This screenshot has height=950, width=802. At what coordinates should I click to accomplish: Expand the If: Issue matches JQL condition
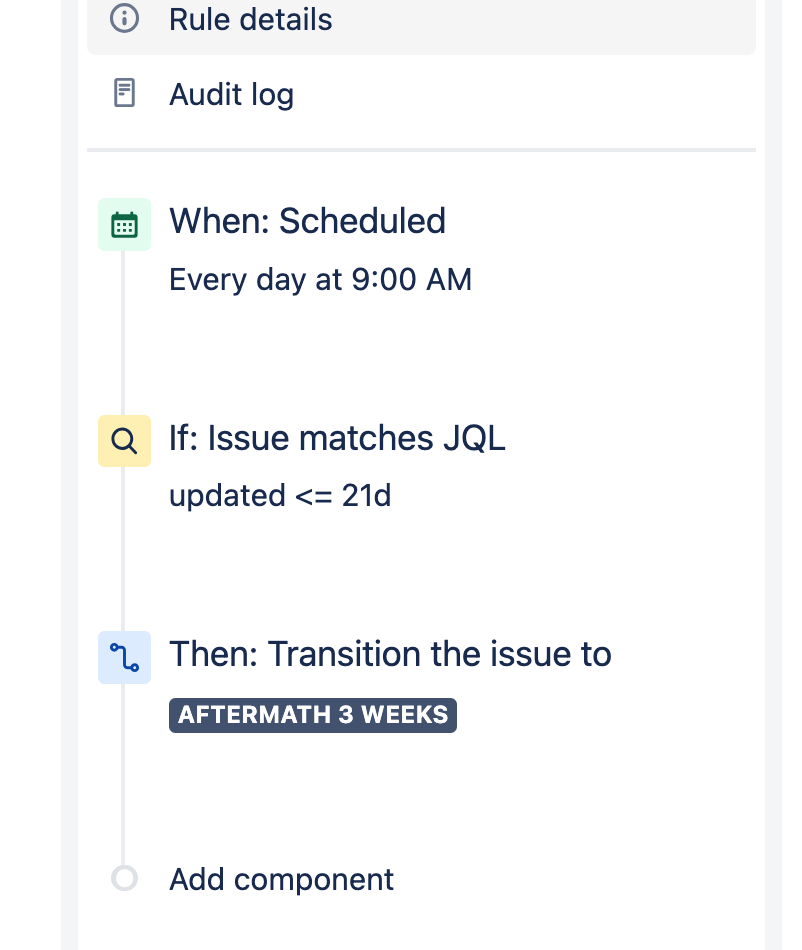coord(337,438)
